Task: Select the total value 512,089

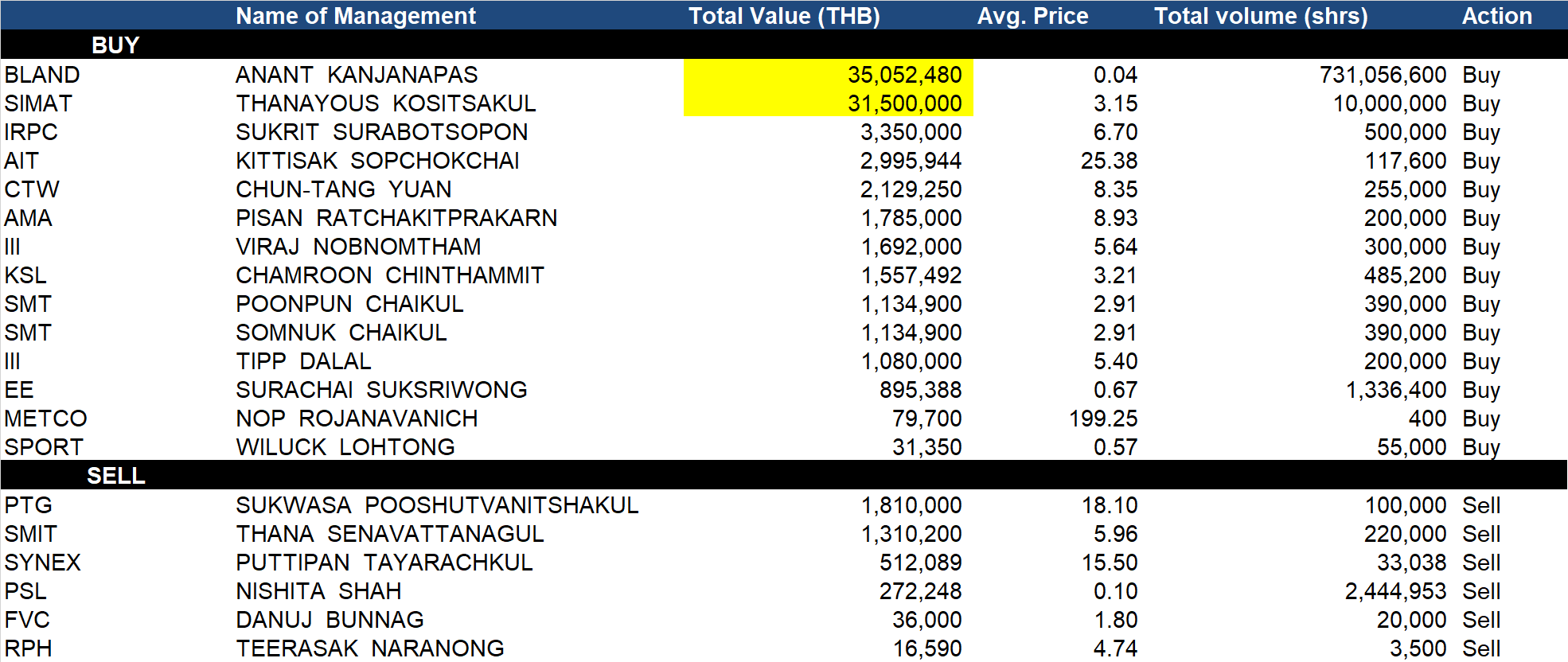Action: (920, 563)
